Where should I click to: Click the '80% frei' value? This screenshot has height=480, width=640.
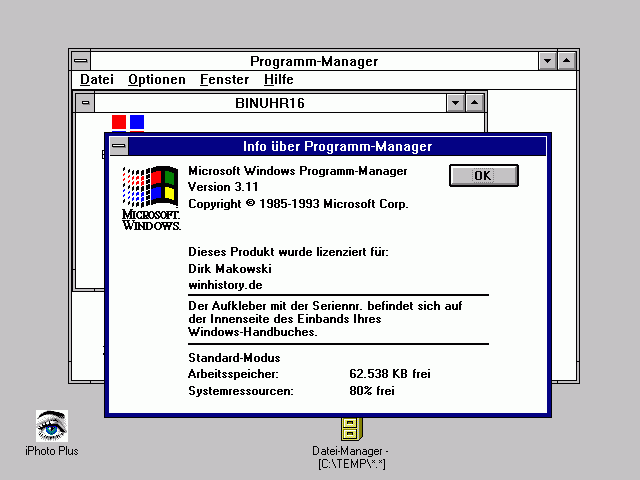click(x=372, y=391)
